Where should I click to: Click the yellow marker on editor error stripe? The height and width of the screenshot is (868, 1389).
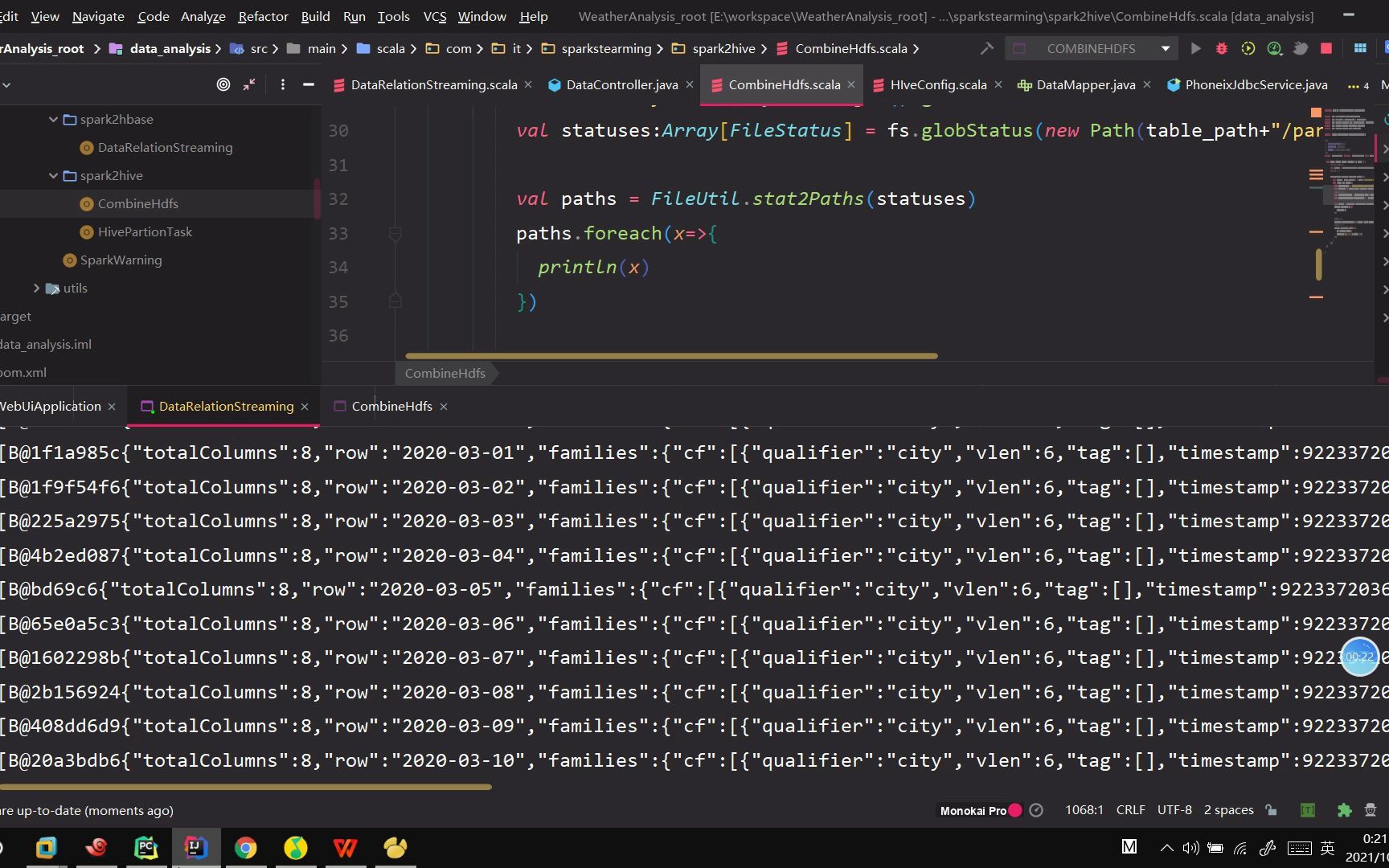1318,264
